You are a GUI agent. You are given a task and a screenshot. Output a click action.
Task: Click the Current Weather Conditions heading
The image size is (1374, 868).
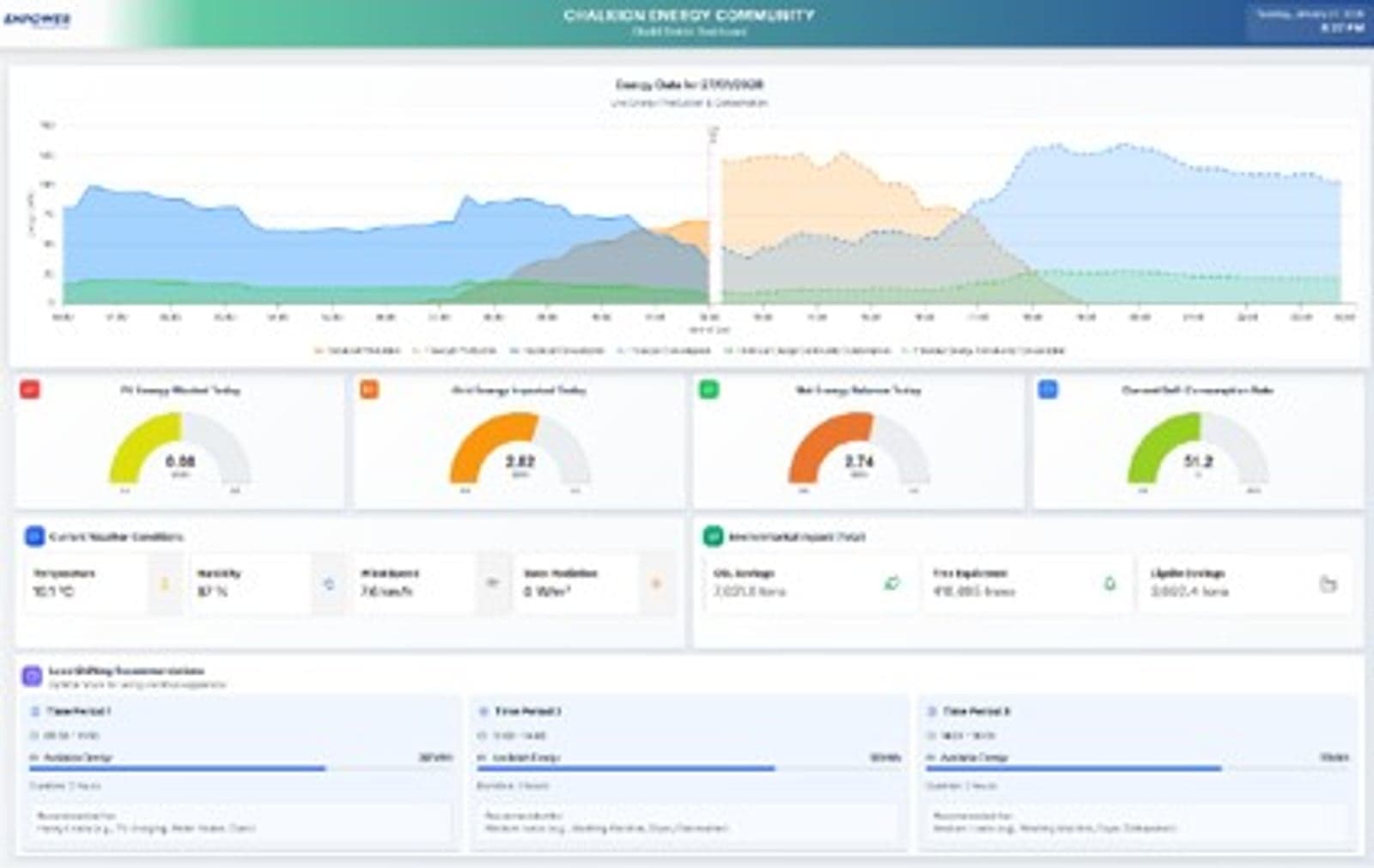pyautogui.click(x=116, y=537)
